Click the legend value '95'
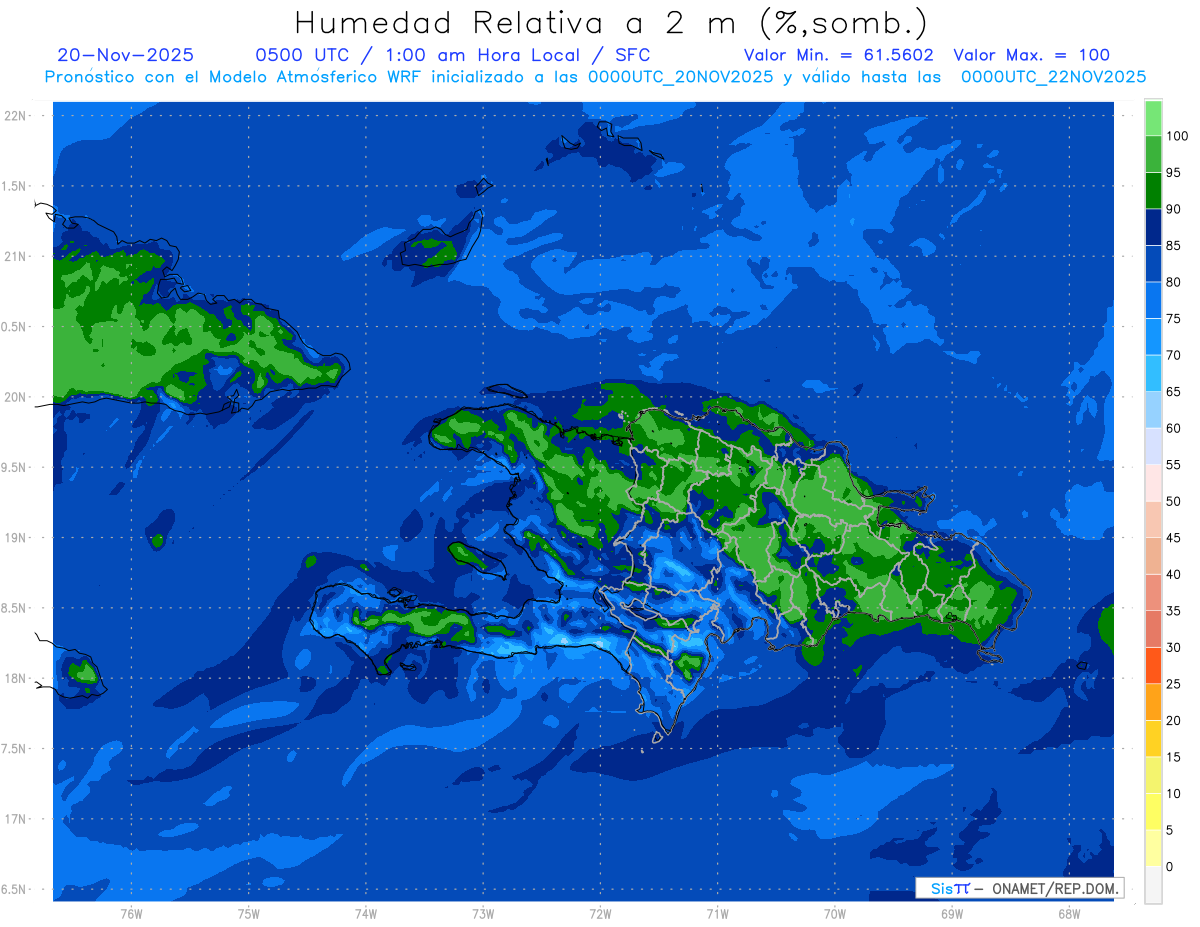This screenshot has width=1200, height=927. pyautogui.click(x=1173, y=173)
